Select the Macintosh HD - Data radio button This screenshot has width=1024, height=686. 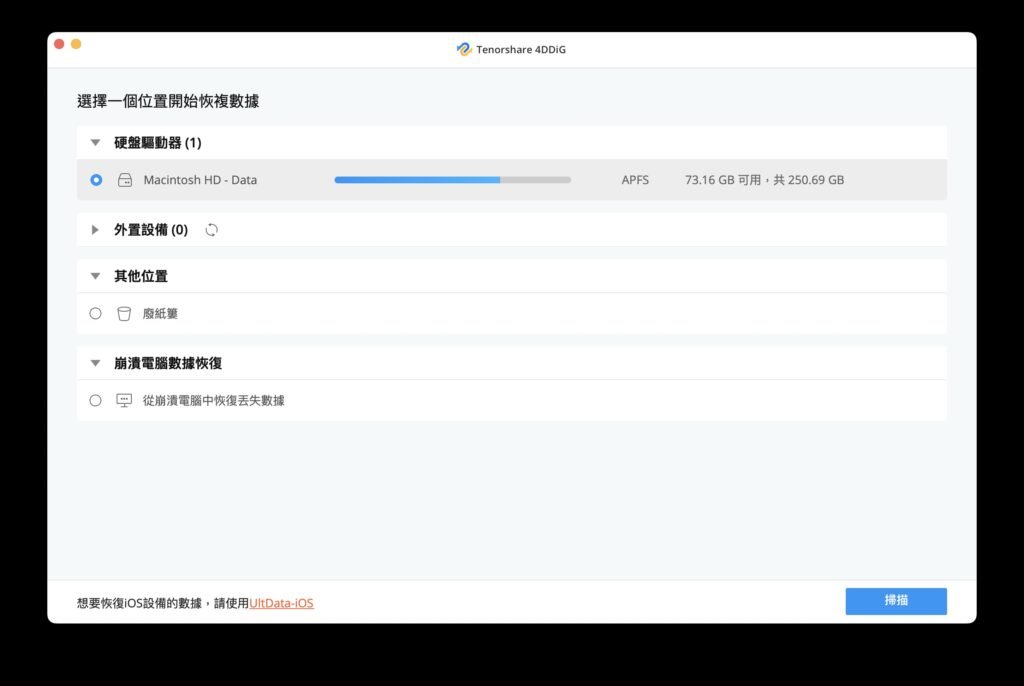(x=96, y=180)
